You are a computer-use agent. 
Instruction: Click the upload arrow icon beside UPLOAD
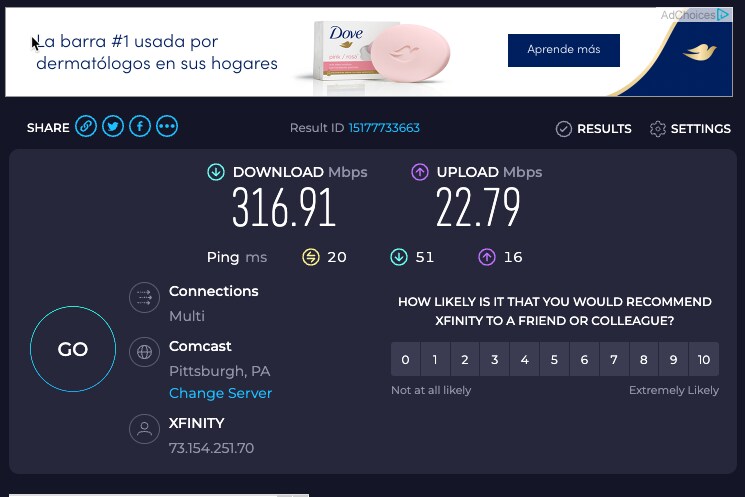(x=420, y=172)
